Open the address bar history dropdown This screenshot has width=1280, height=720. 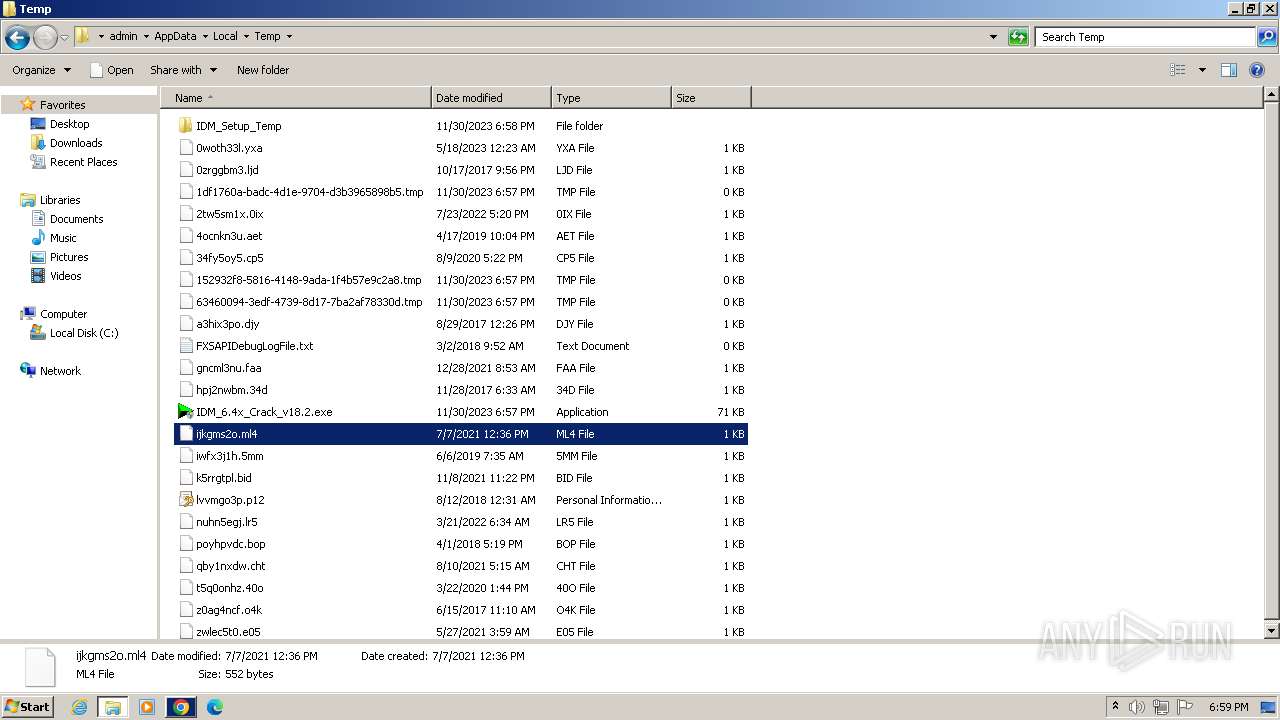point(993,37)
